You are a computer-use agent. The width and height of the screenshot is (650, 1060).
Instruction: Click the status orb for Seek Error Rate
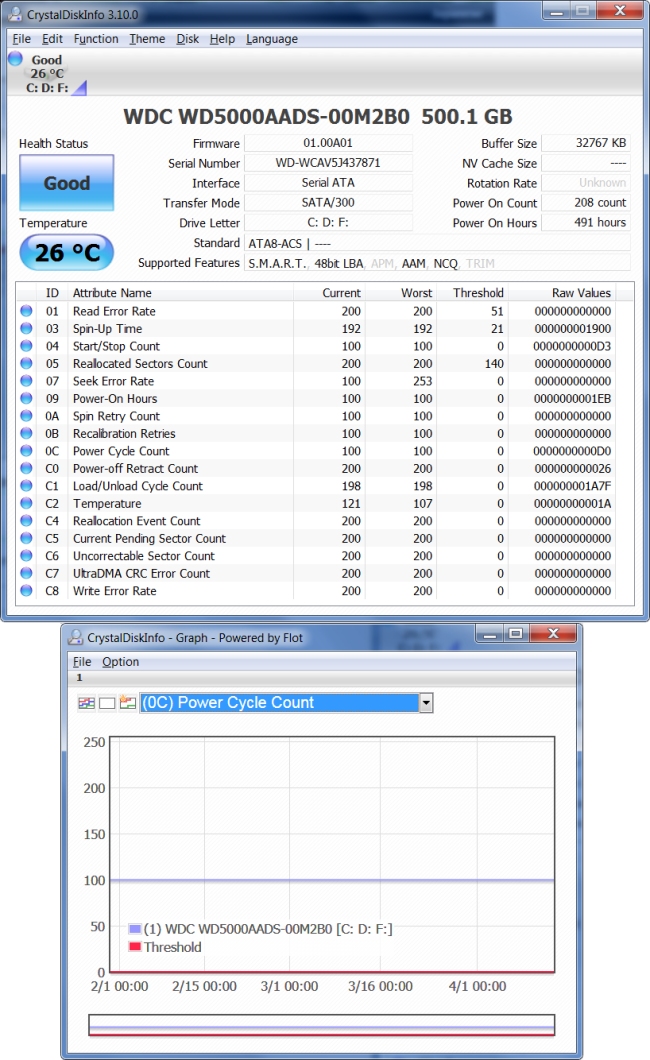coord(26,381)
